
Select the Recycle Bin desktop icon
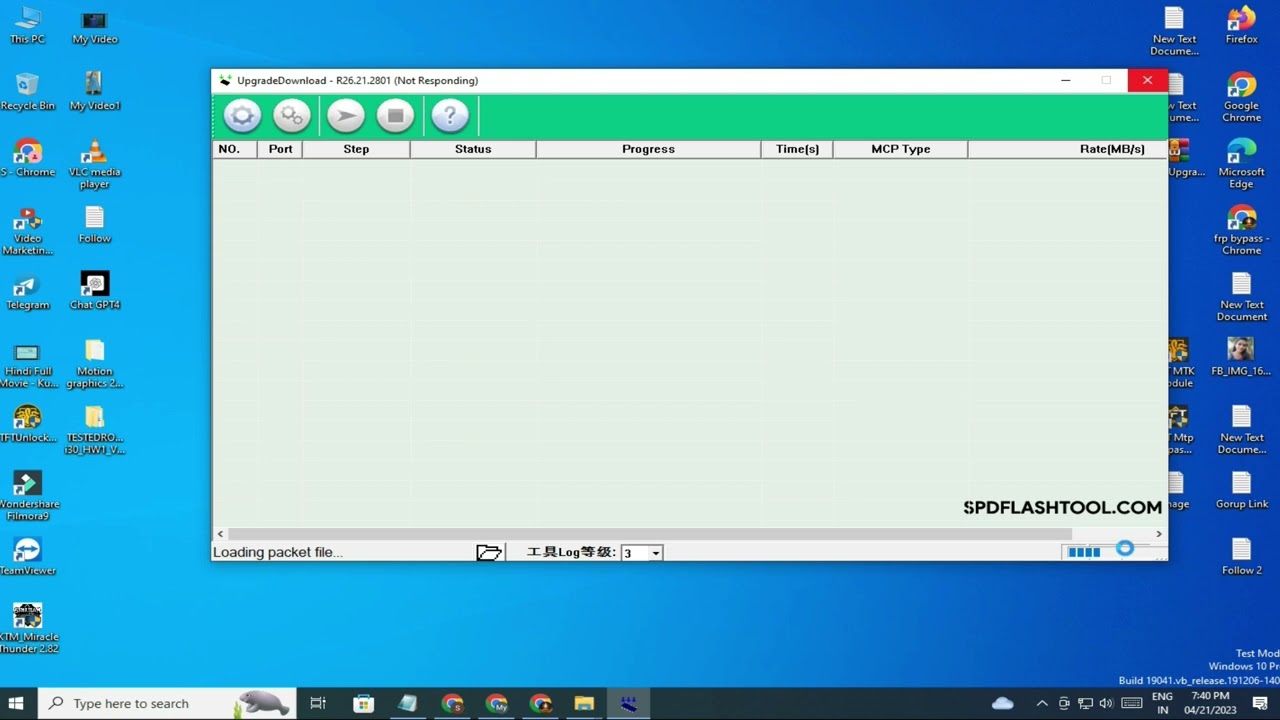[27, 91]
